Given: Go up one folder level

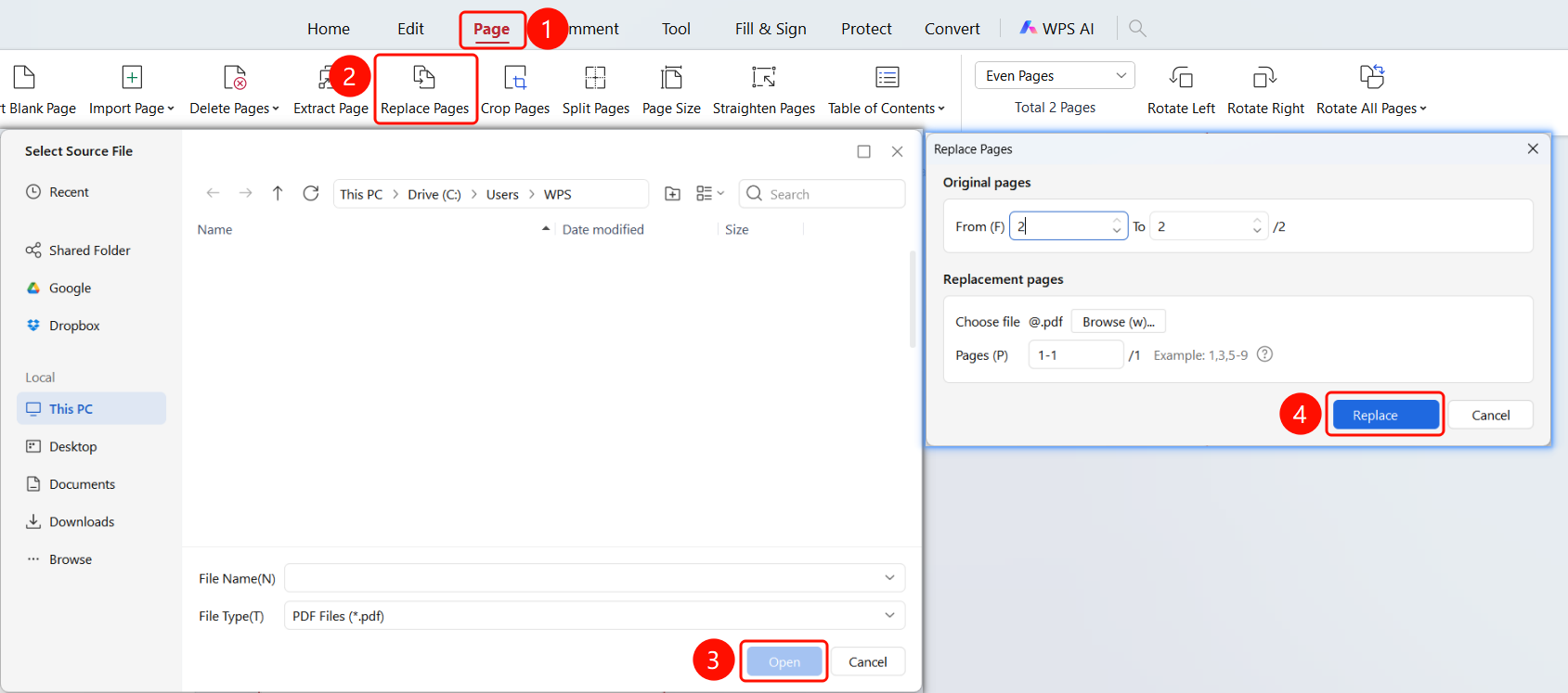Looking at the screenshot, I should [x=278, y=193].
